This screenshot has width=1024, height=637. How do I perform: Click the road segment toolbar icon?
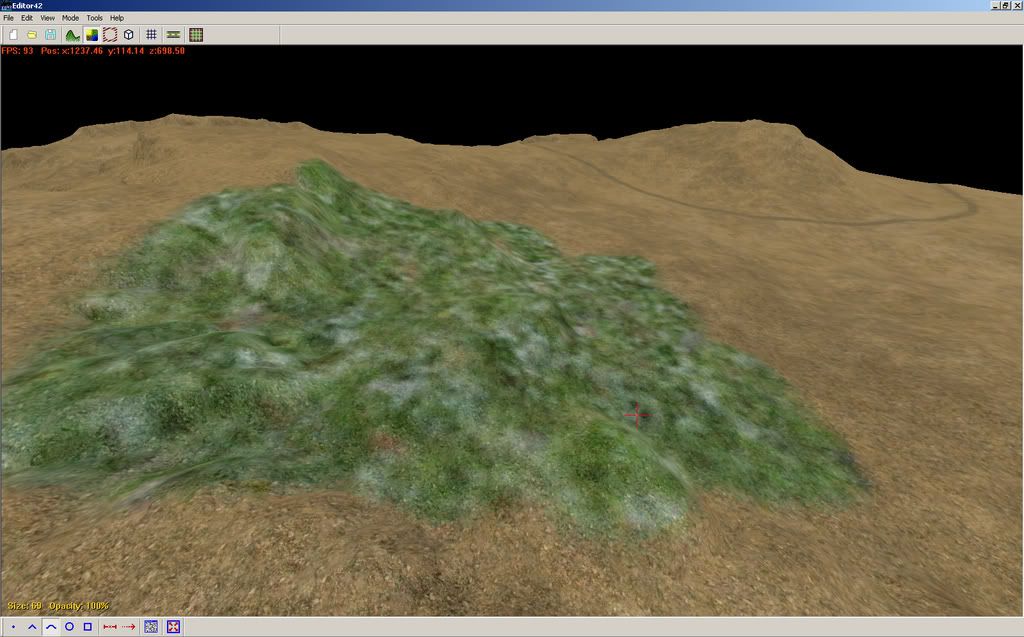[173, 35]
